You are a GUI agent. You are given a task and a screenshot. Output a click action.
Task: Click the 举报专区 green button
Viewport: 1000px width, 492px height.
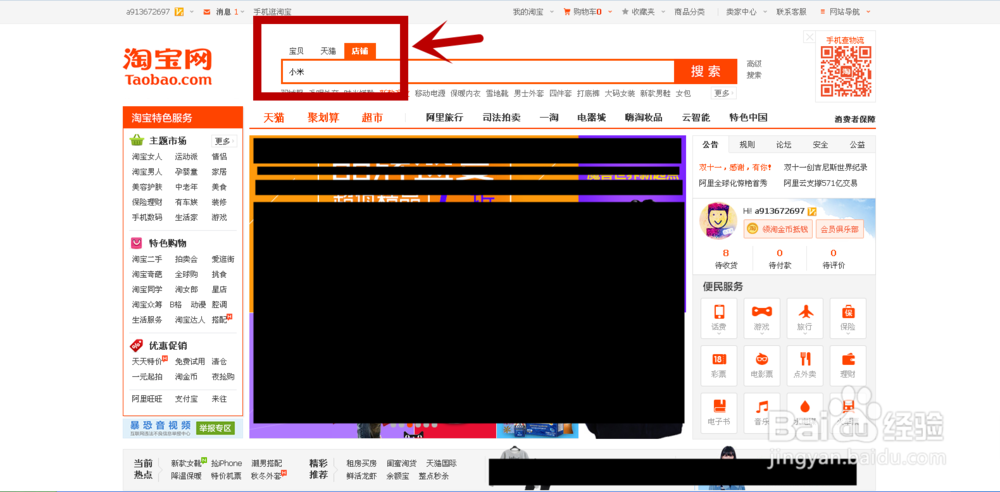point(215,428)
